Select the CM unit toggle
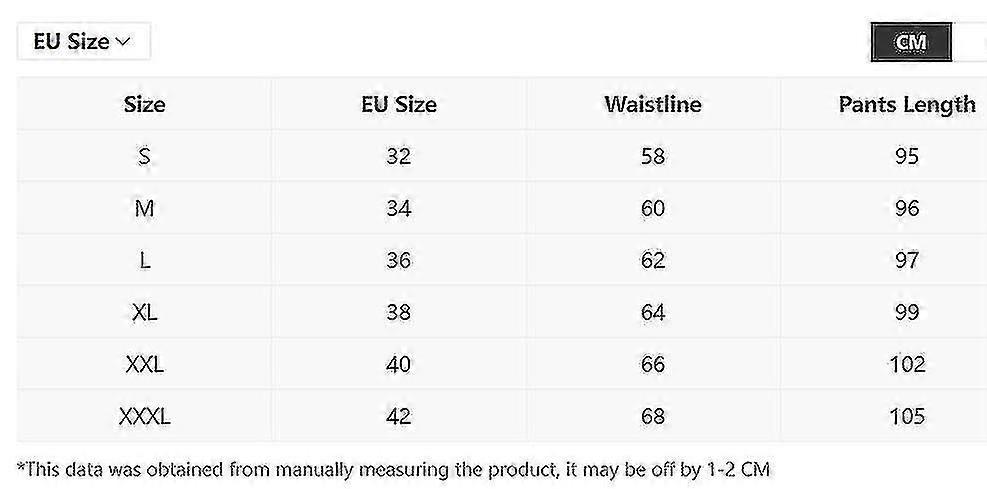 911,42
